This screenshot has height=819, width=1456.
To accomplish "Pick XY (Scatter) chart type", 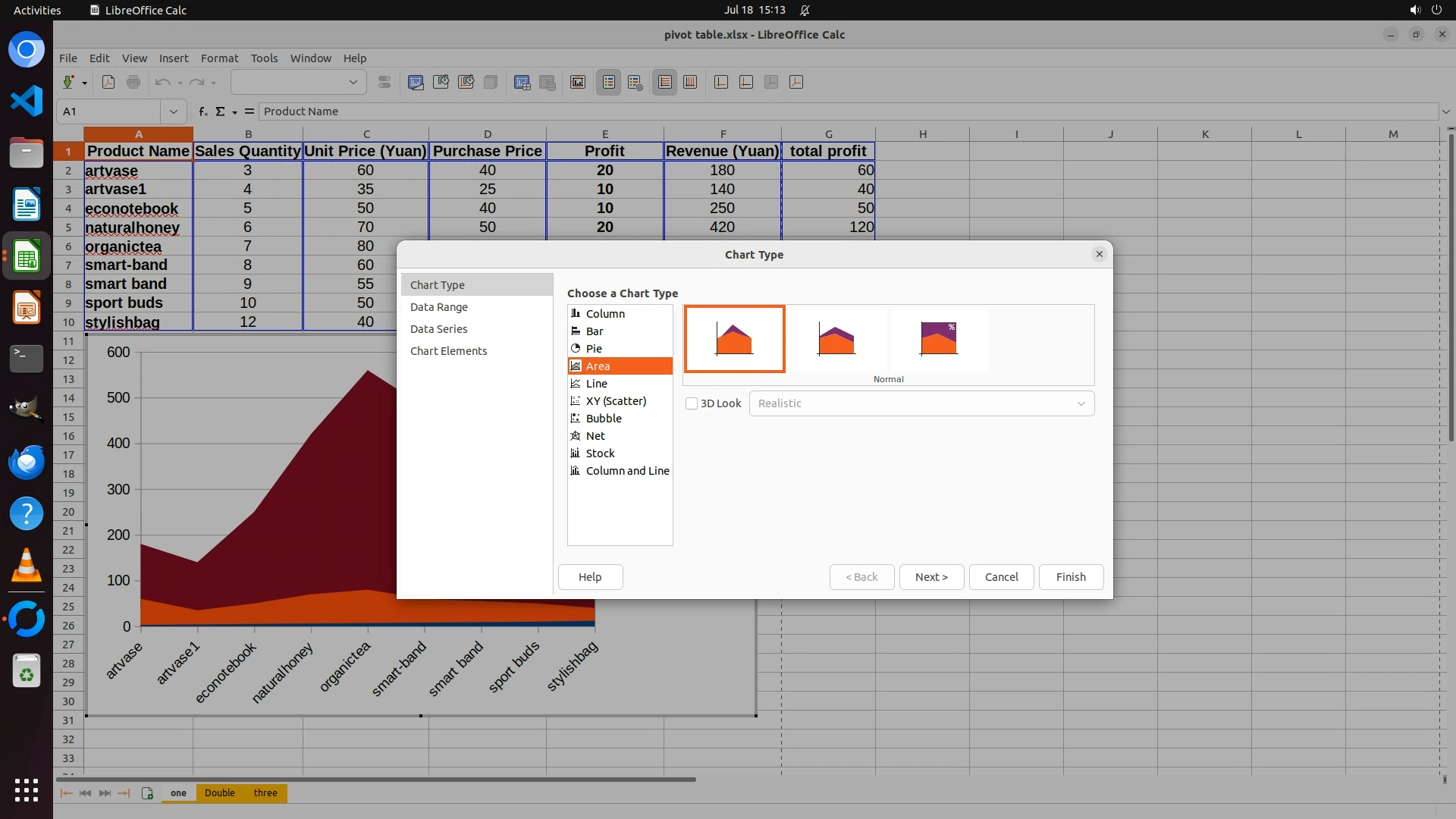I will tap(615, 401).
